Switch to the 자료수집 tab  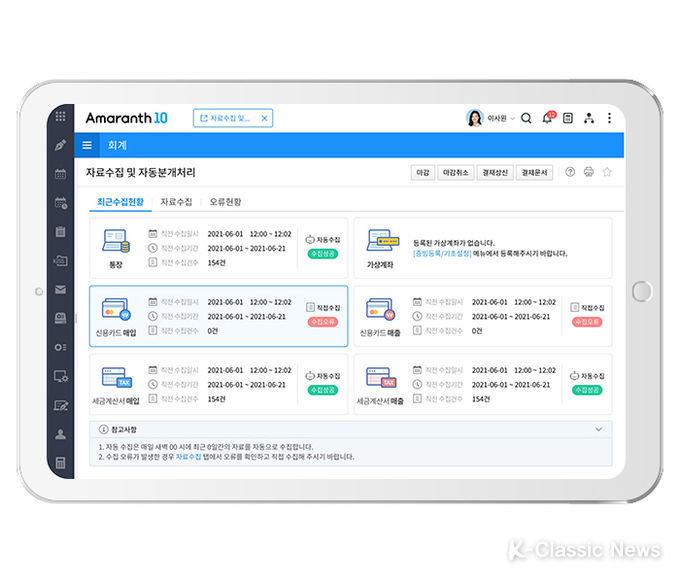(176, 202)
